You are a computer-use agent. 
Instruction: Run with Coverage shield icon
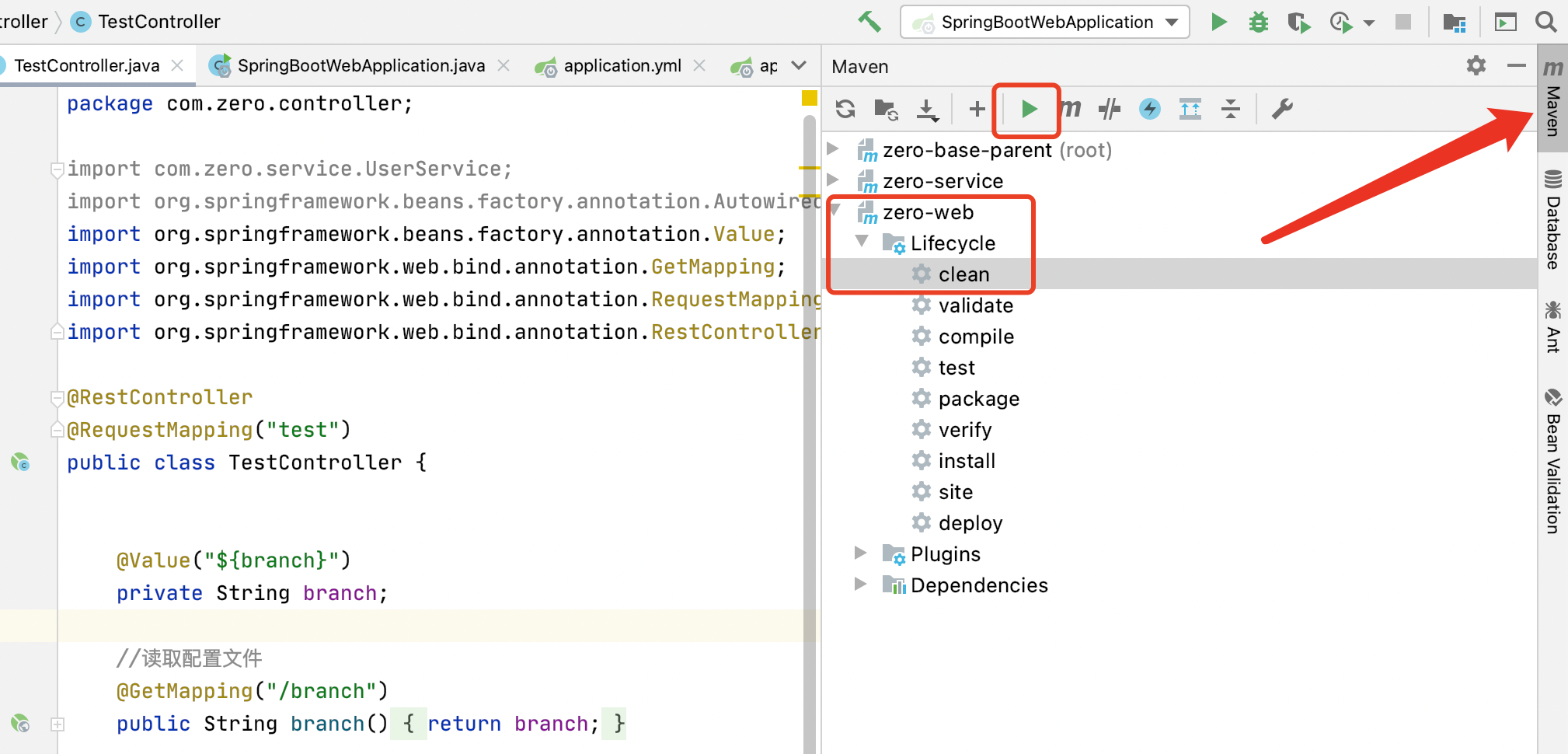(x=1298, y=22)
